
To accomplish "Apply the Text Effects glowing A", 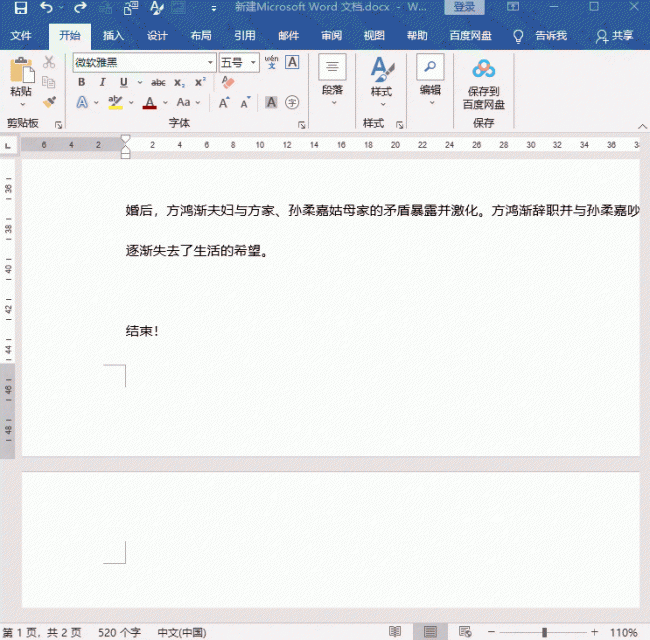I will point(82,102).
